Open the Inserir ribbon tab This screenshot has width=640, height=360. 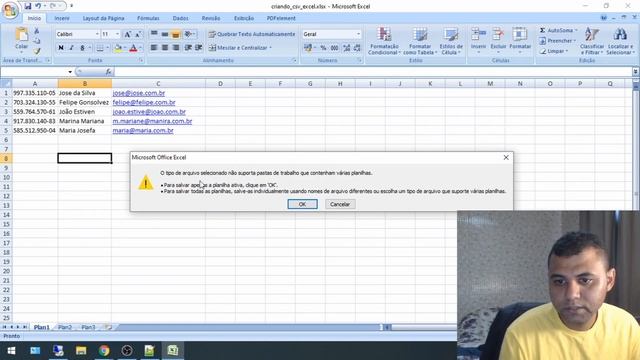click(62, 18)
